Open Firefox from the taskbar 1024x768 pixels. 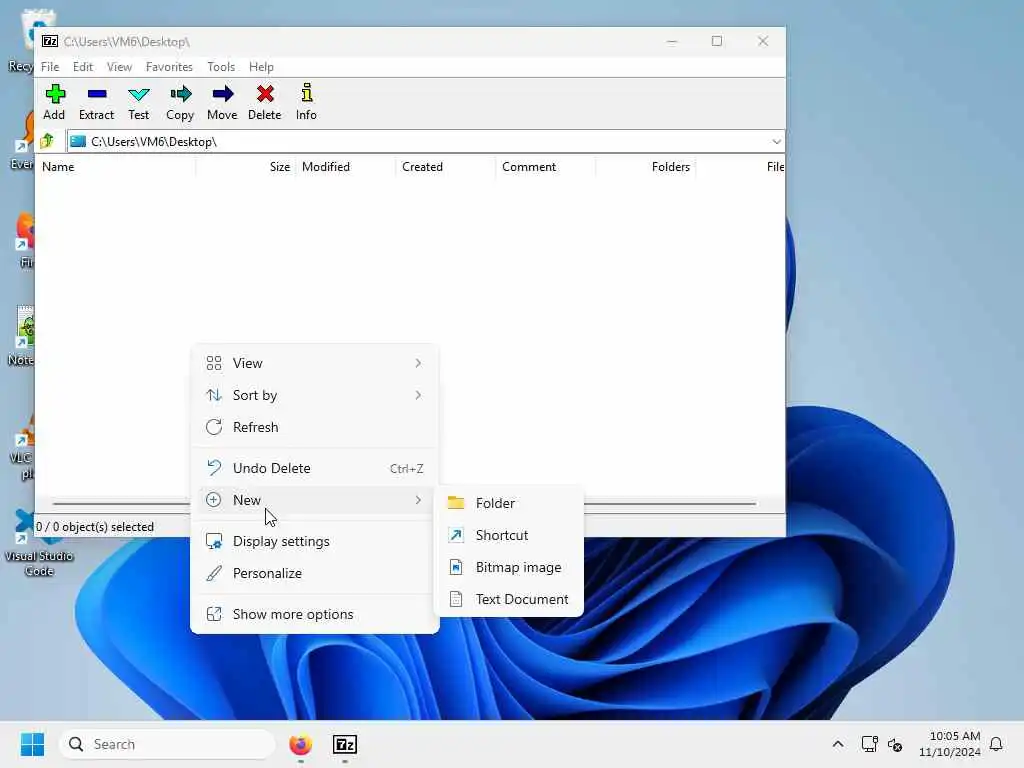[x=300, y=744]
